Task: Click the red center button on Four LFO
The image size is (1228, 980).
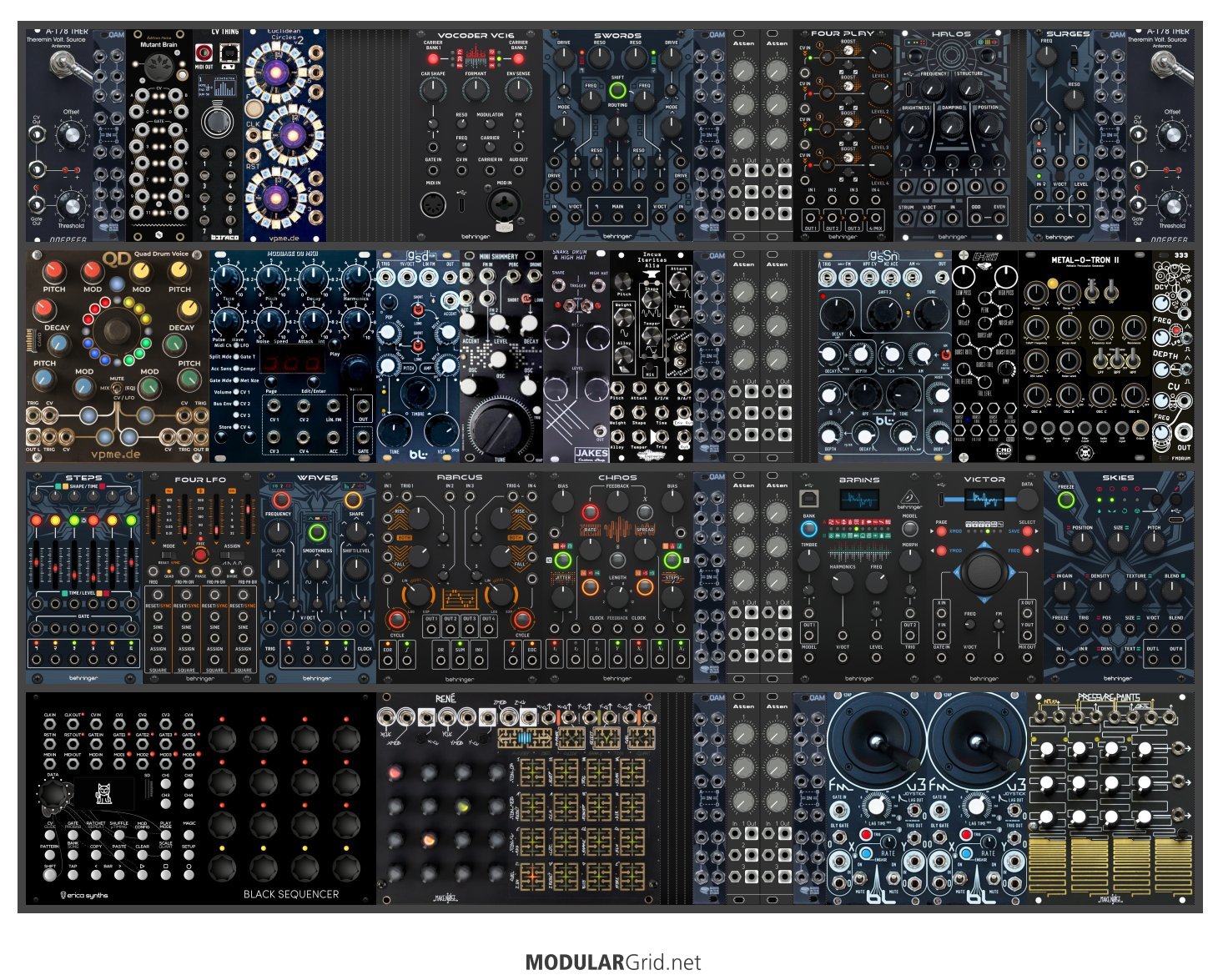Action: pos(200,555)
